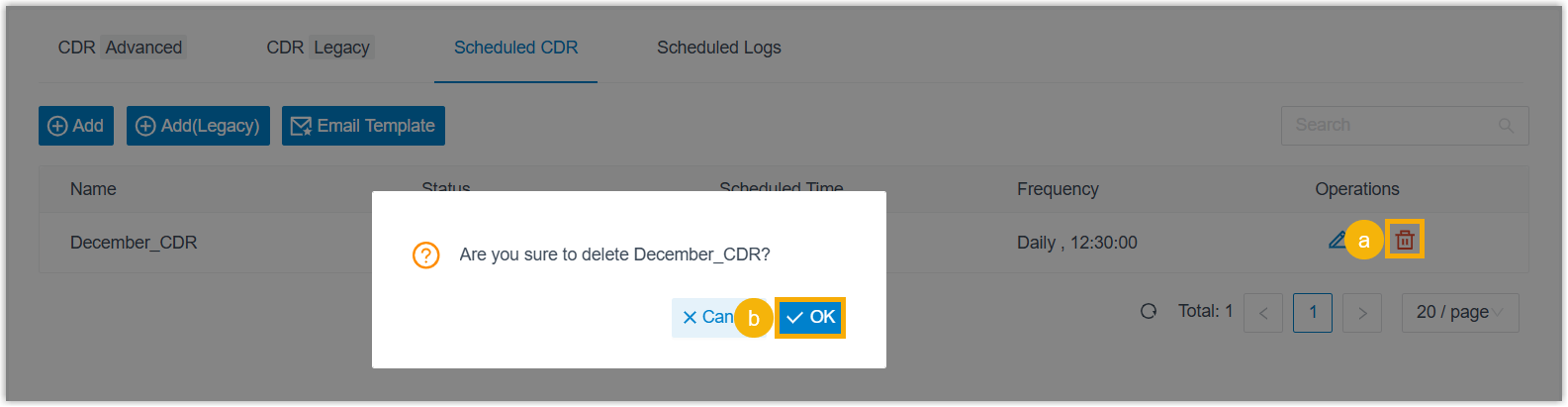Switch to the CDR Advanced tab

121,48
